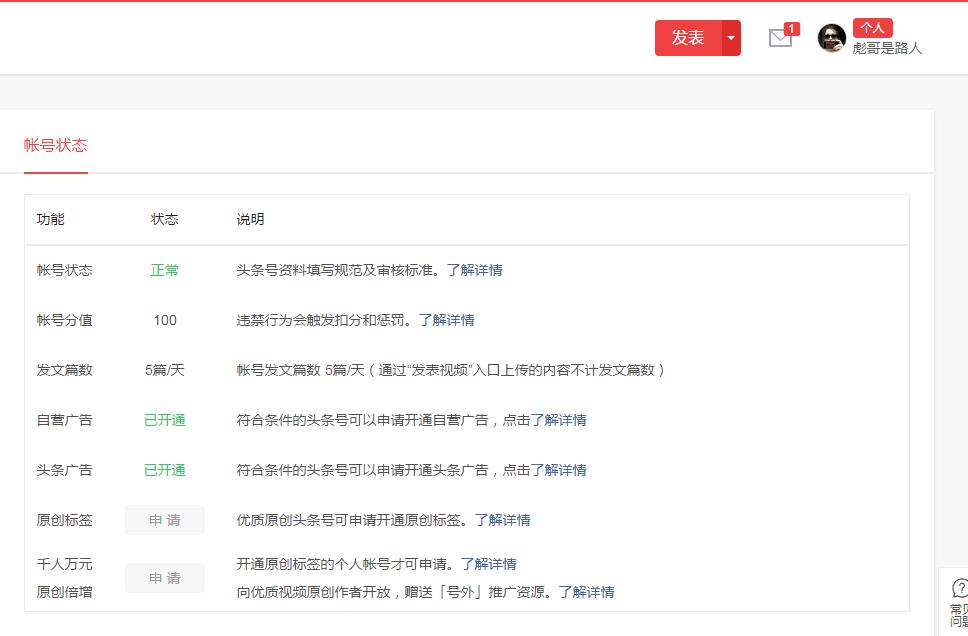
Task: Open 了解详情 in the 原创标签 row
Action: (x=506, y=520)
